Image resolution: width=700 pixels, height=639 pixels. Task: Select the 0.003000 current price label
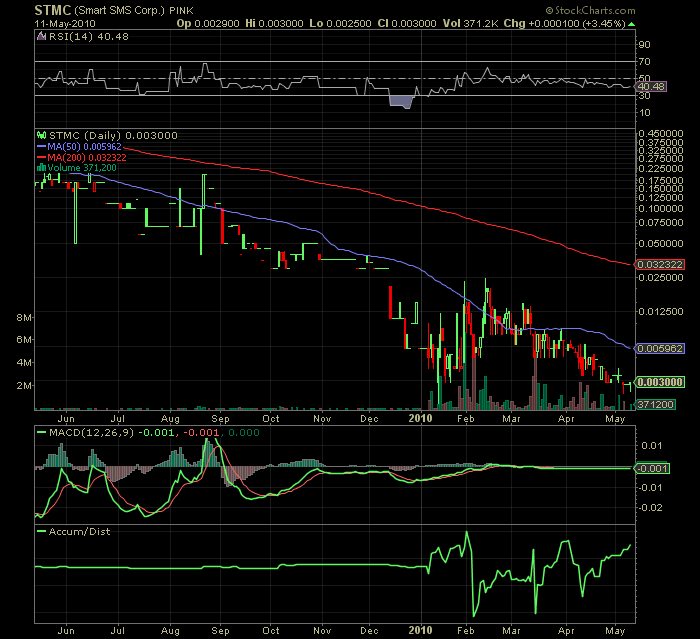pyautogui.click(x=660, y=382)
